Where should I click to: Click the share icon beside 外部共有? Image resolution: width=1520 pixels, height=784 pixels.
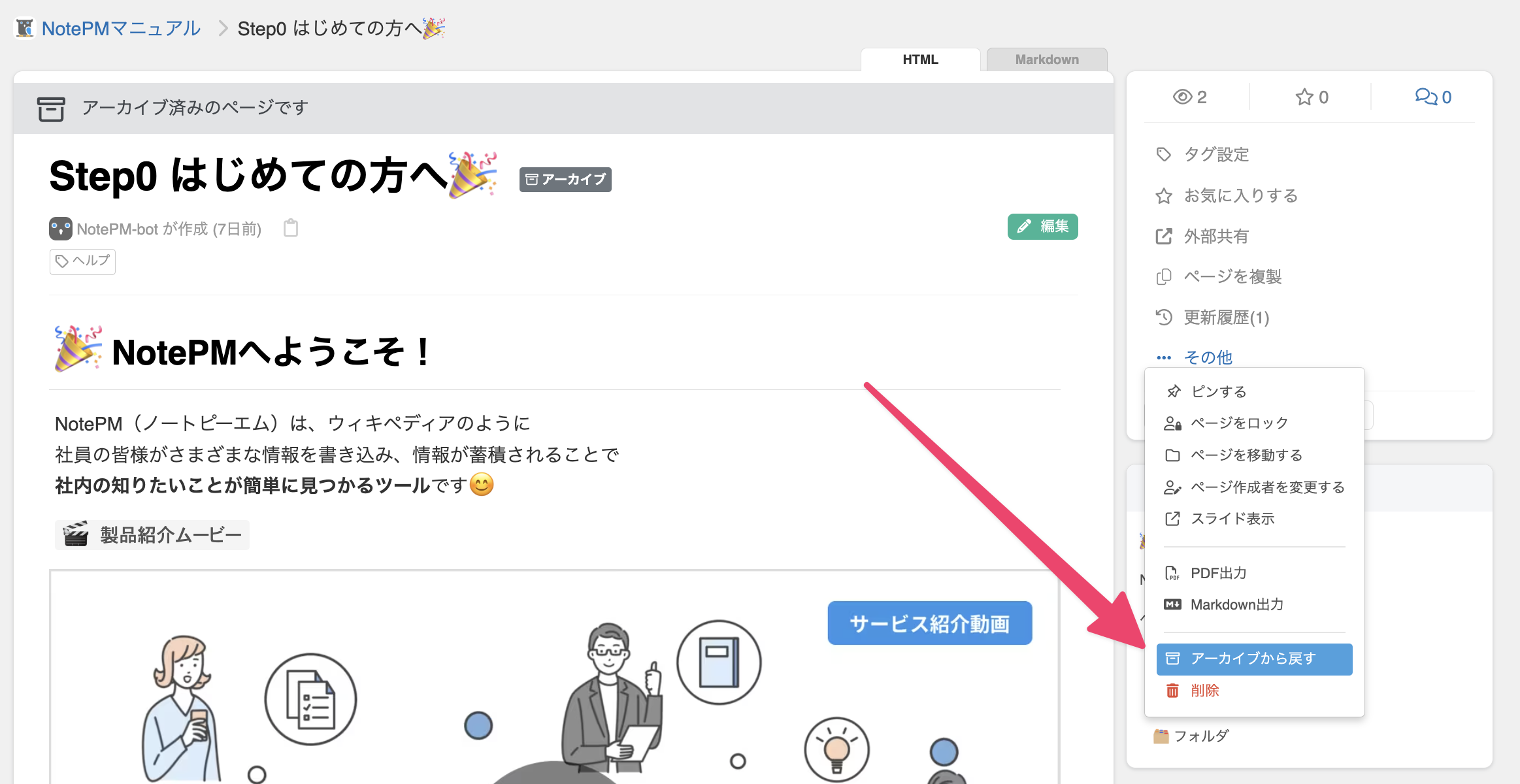tap(1163, 236)
